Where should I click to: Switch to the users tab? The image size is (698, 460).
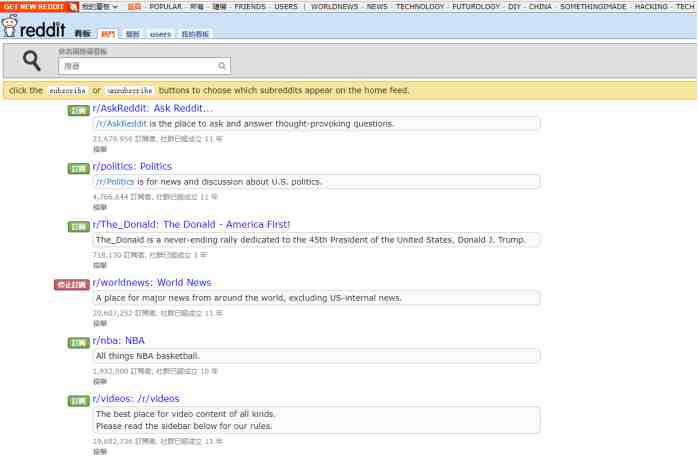[160, 34]
